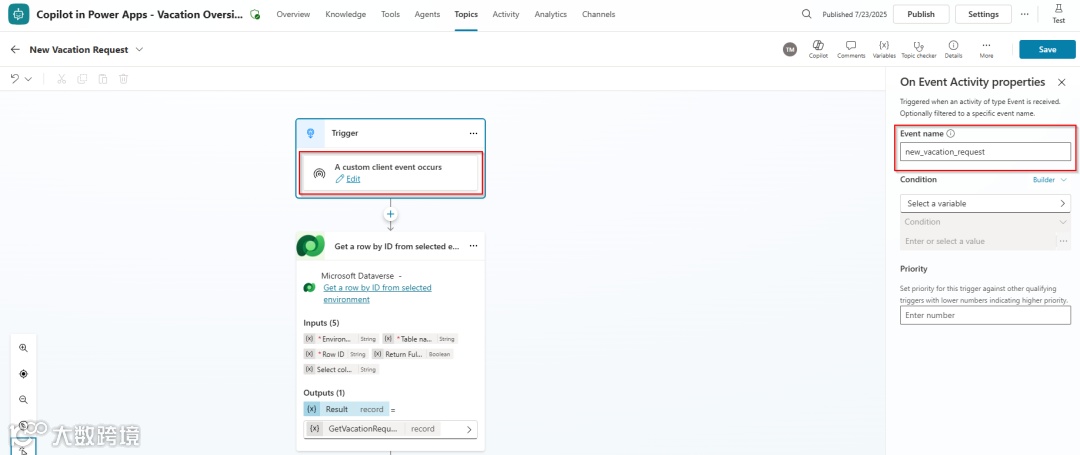Open Get a row by ID link
Image resolution: width=1080 pixels, height=455 pixels.
click(377, 293)
